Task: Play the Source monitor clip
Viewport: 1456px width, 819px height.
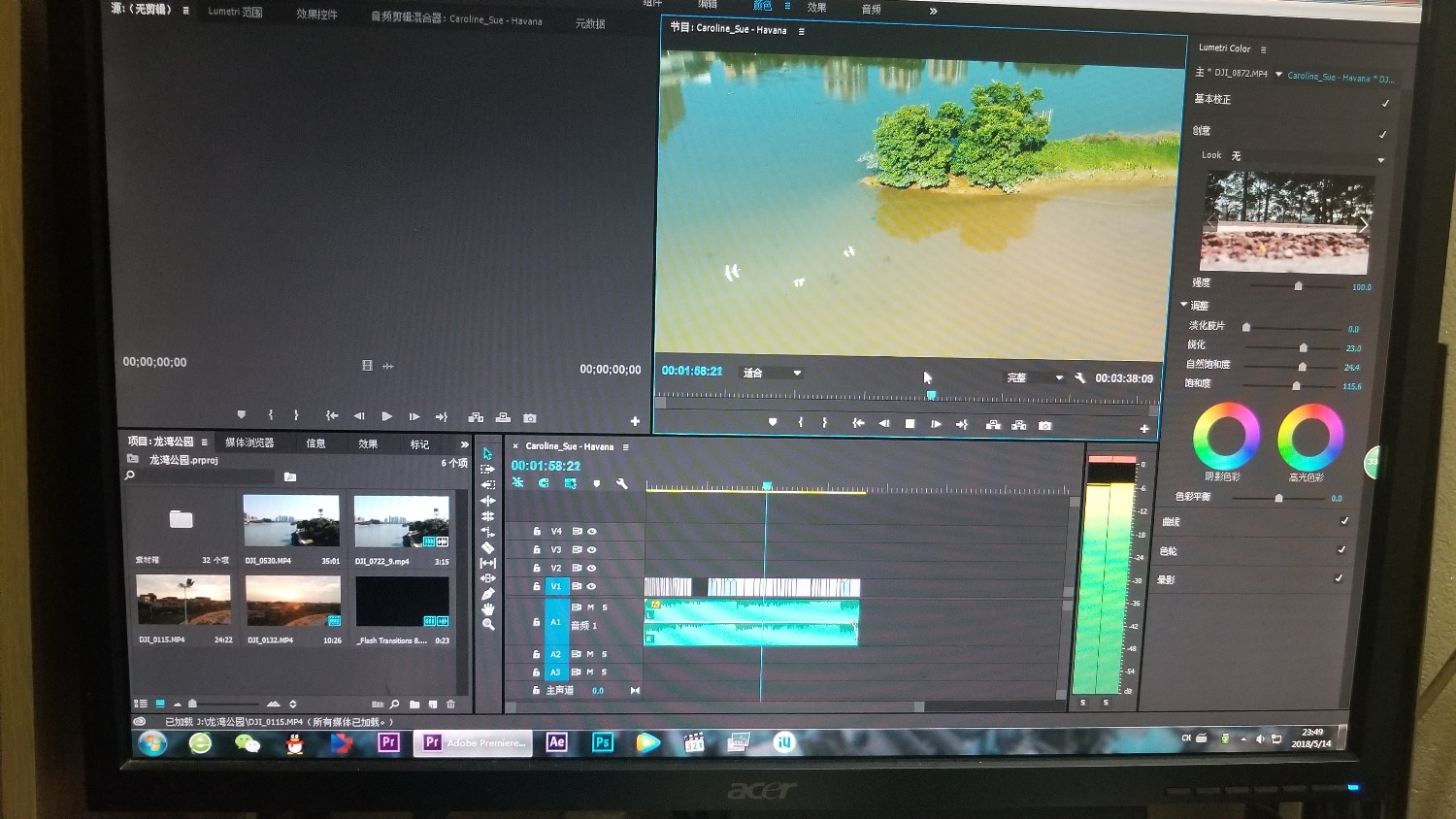Action: 386,416
